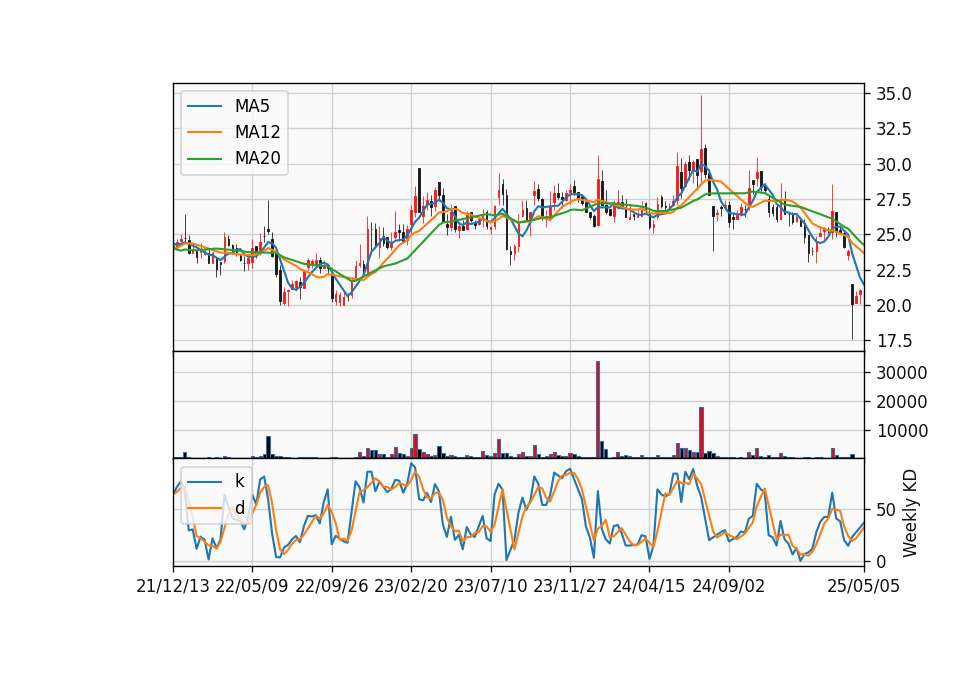Image resolution: width=960 pixels, height=690 pixels.
Task: Click the 35.0 price axis tick
Action: [894, 94]
